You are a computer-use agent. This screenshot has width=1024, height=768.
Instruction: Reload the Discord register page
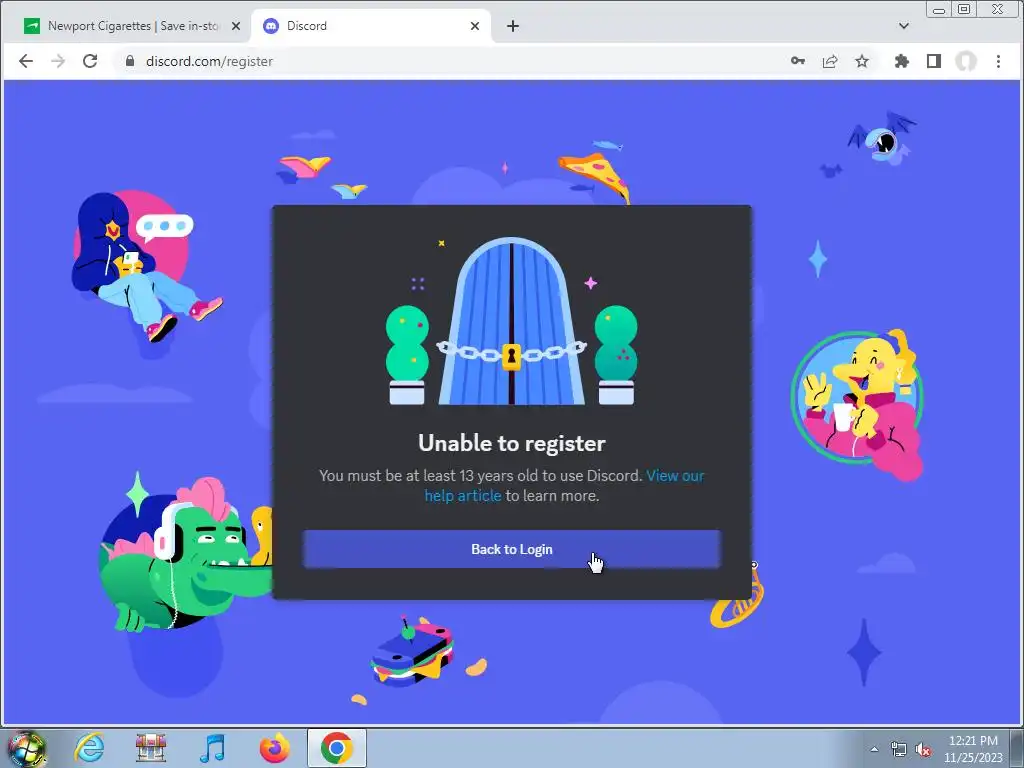[x=90, y=61]
